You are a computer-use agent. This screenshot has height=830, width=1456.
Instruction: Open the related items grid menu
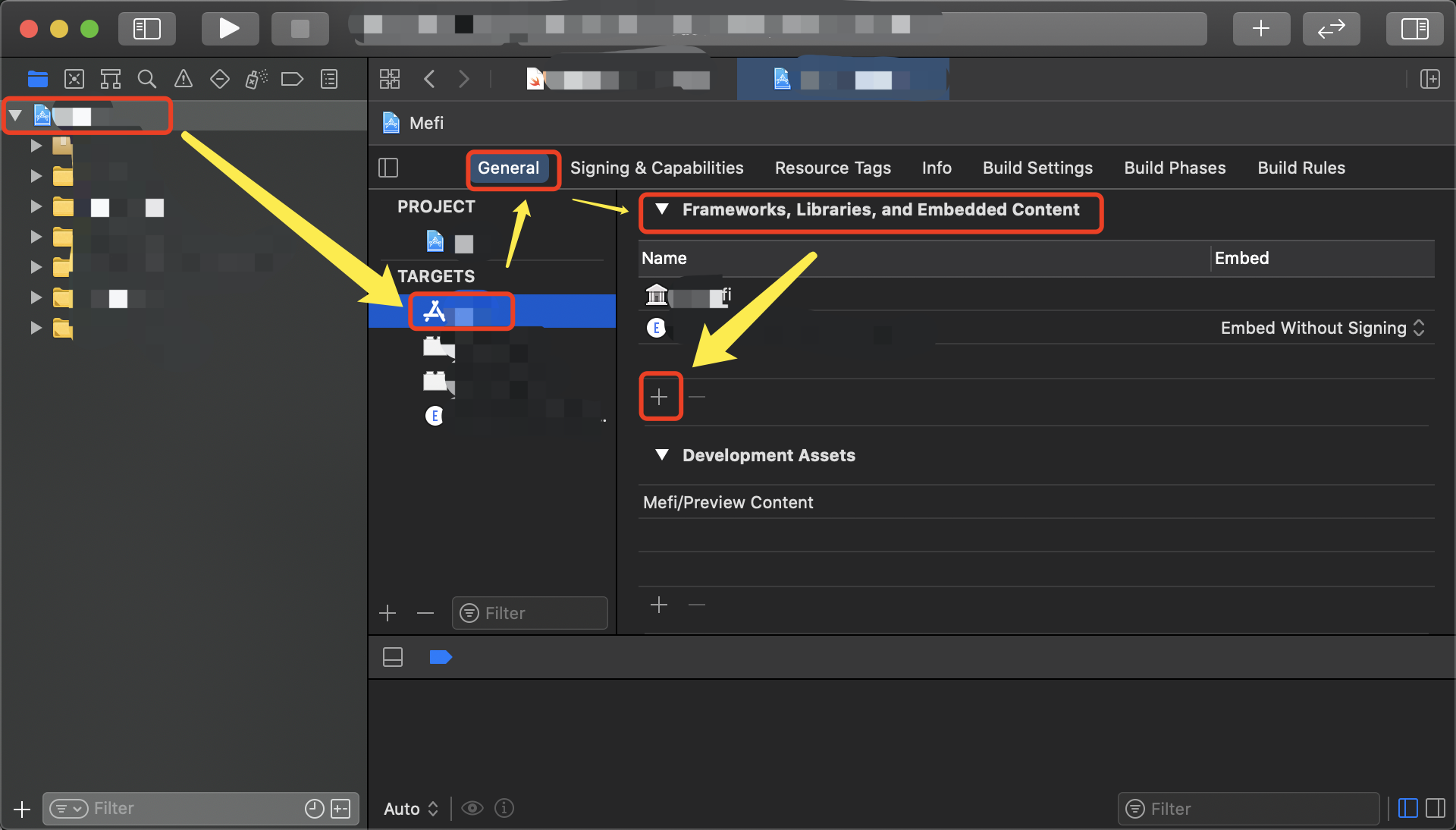390,79
